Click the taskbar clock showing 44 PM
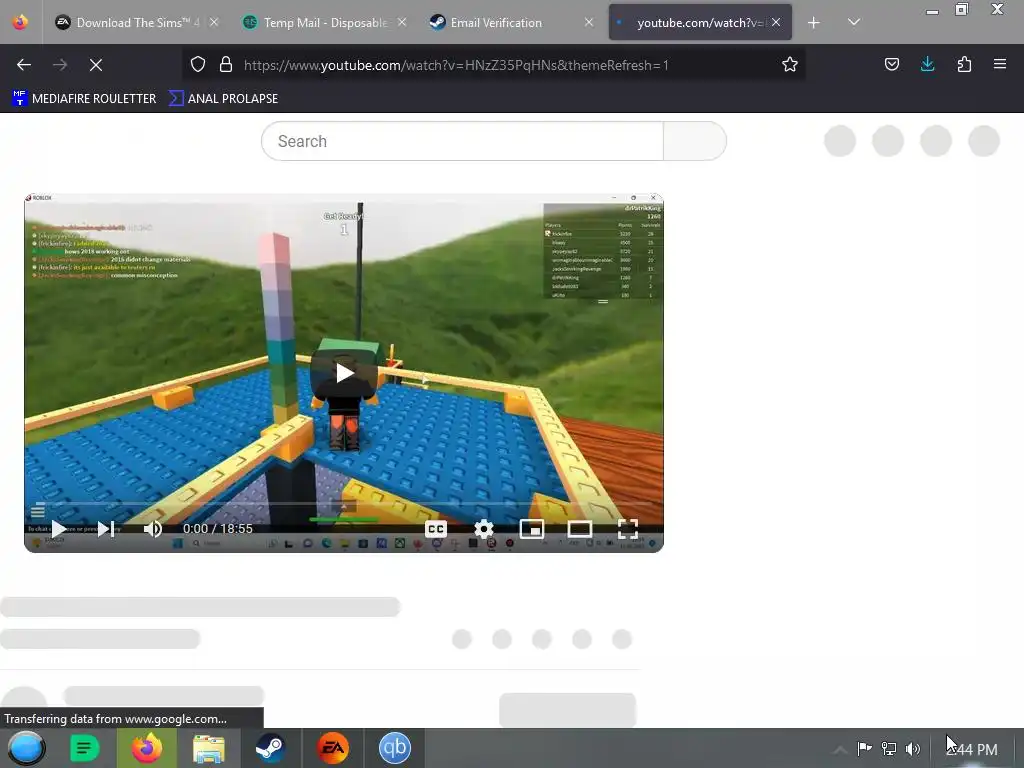 click(972, 750)
